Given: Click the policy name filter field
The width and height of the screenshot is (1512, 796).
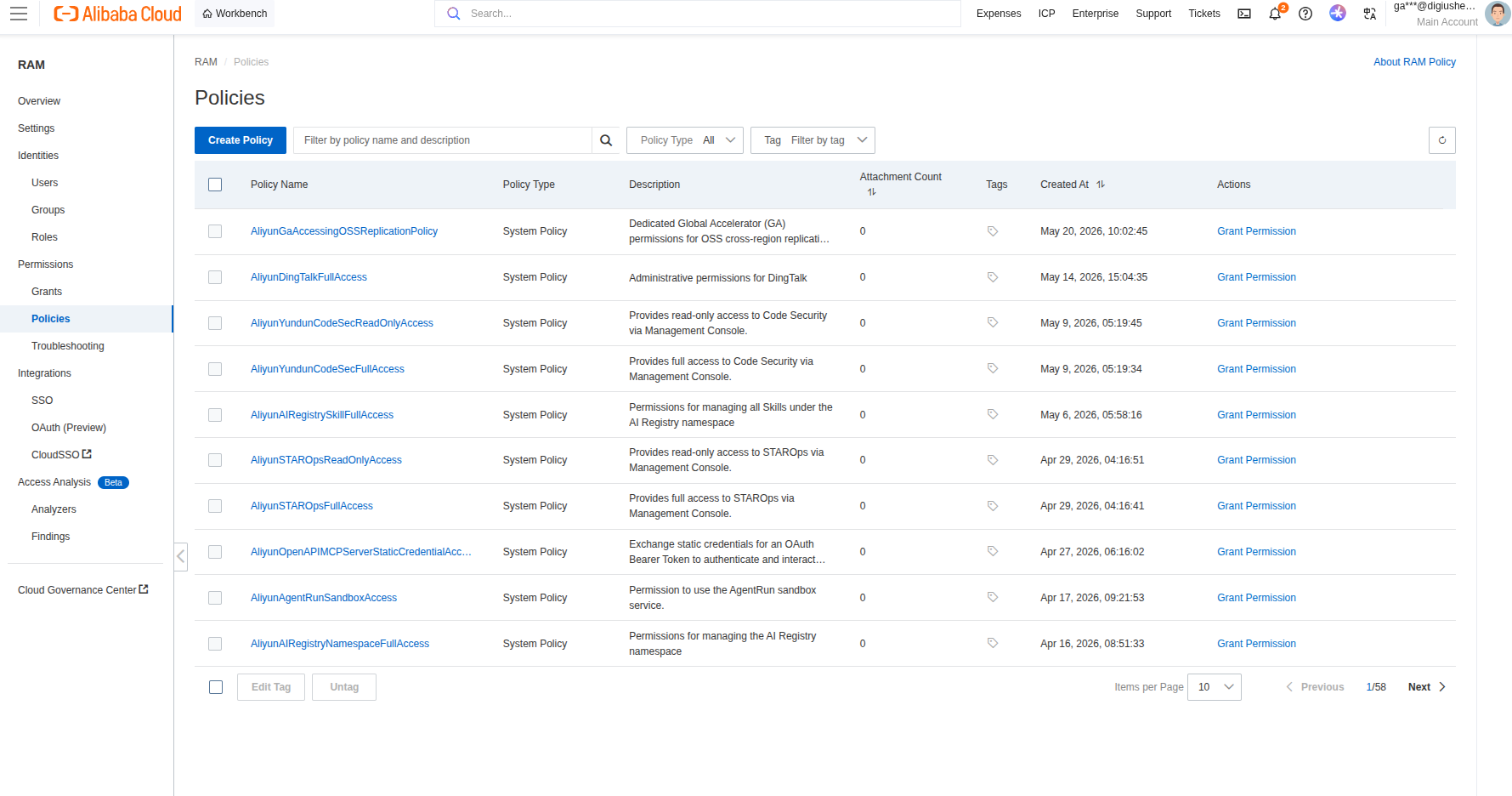Looking at the screenshot, I should pos(442,140).
